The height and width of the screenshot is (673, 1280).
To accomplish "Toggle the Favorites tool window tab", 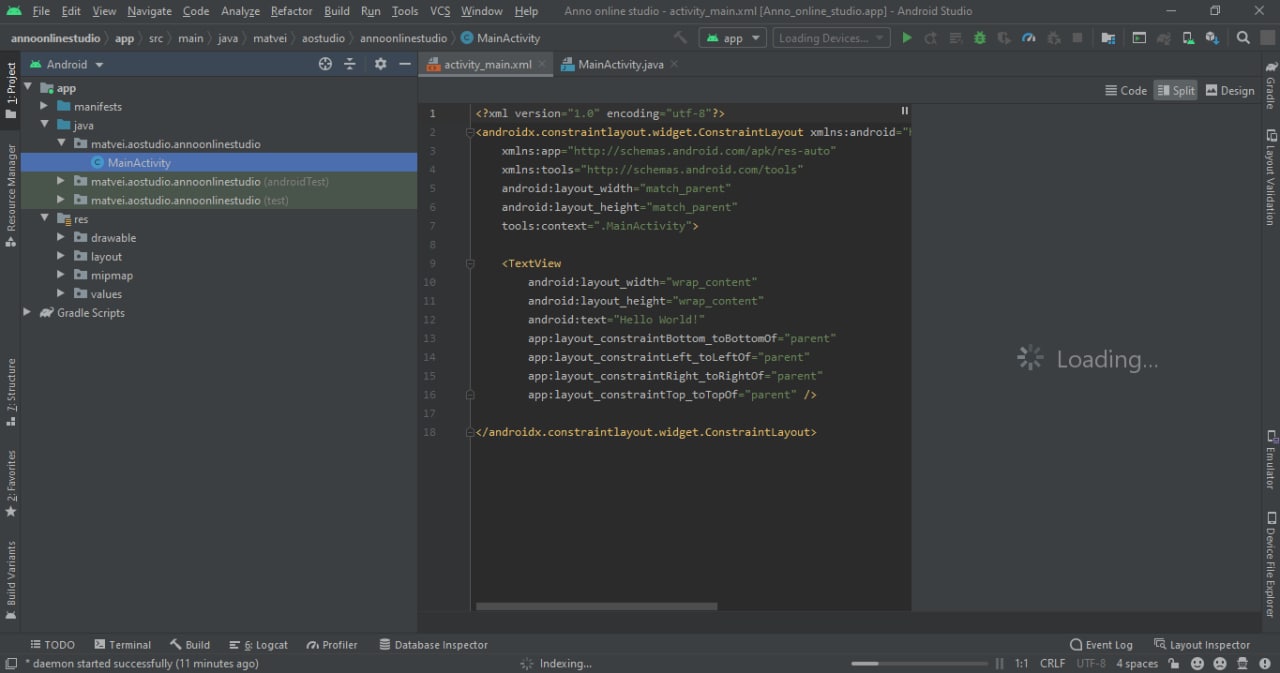I will [11, 484].
